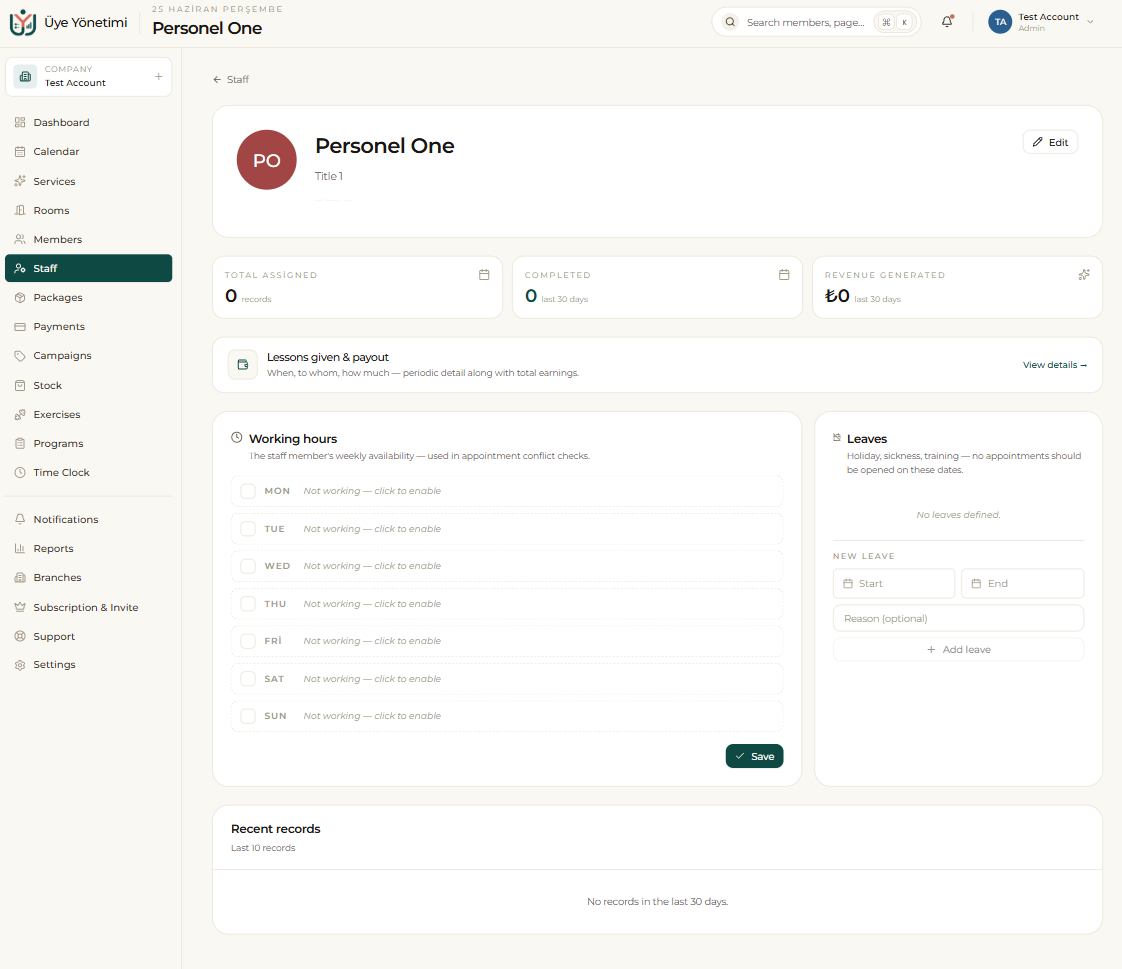This screenshot has width=1122, height=969.
Task: Click the Add leave button
Action: [x=958, y=650]
